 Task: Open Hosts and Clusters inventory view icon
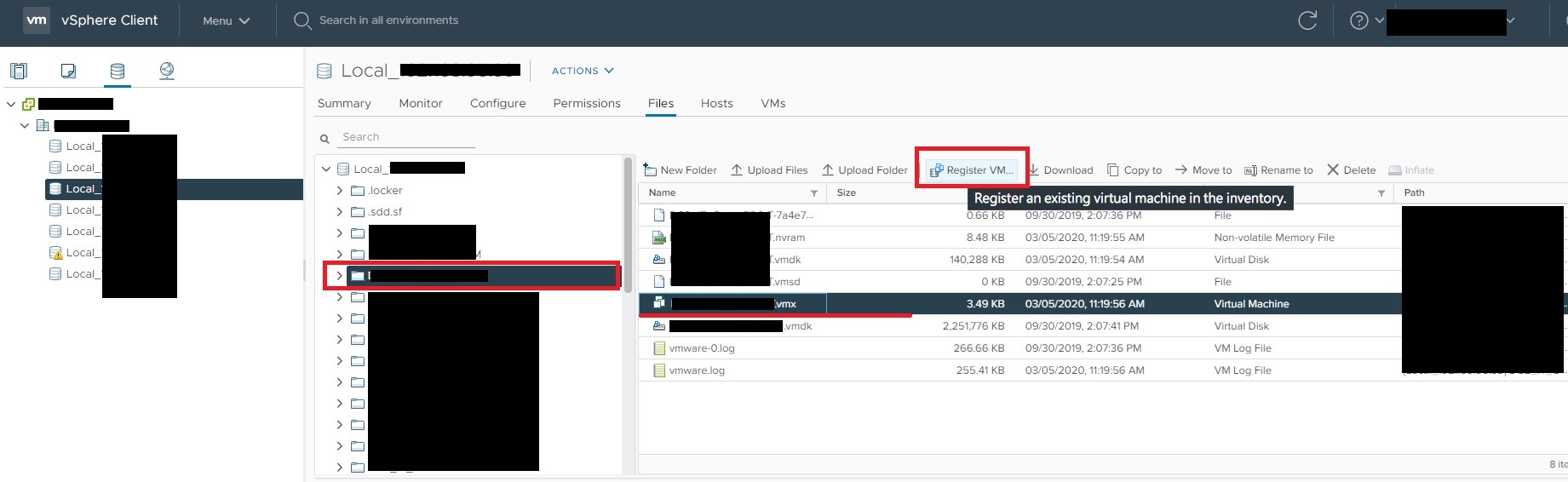coord(19,71)
